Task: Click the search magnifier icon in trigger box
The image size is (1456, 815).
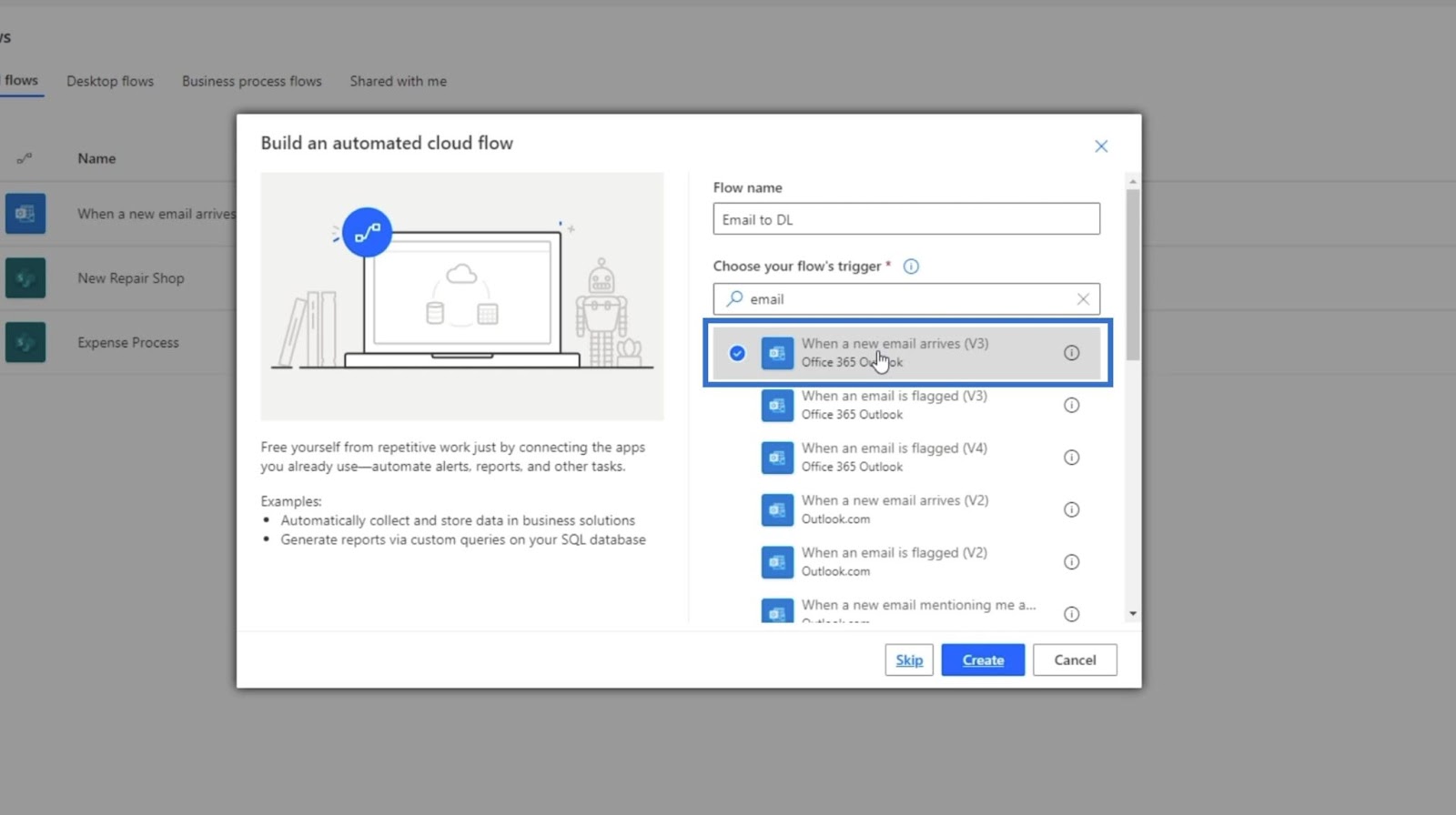Action: point(734,298)
